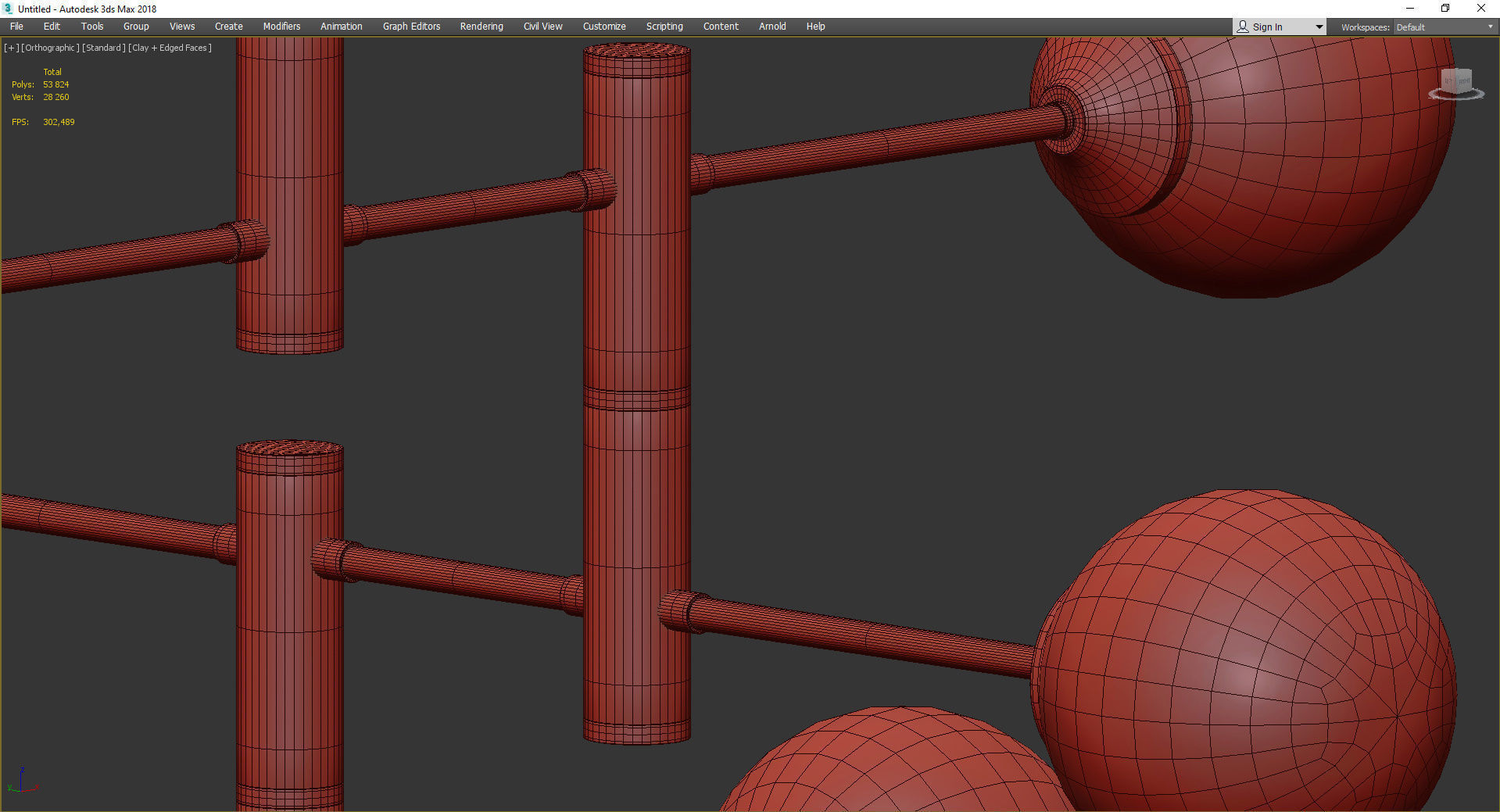Open the Rendering menu
This screenshot has height=812, width=1500.
[482, 27]
